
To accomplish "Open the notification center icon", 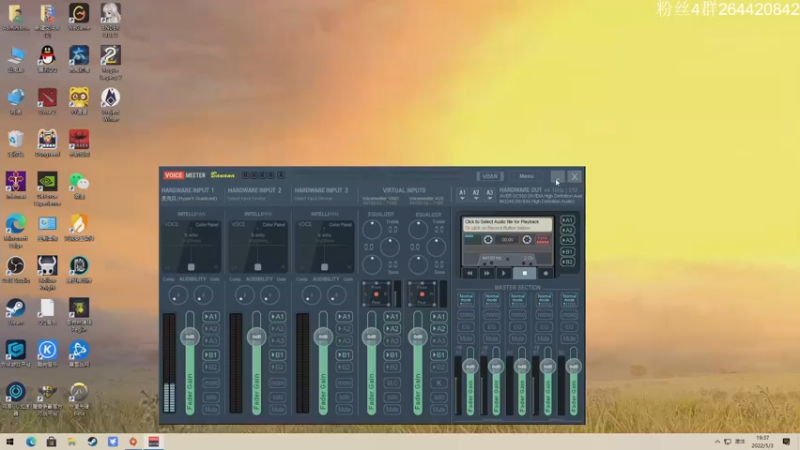I will tap(786, 442).
